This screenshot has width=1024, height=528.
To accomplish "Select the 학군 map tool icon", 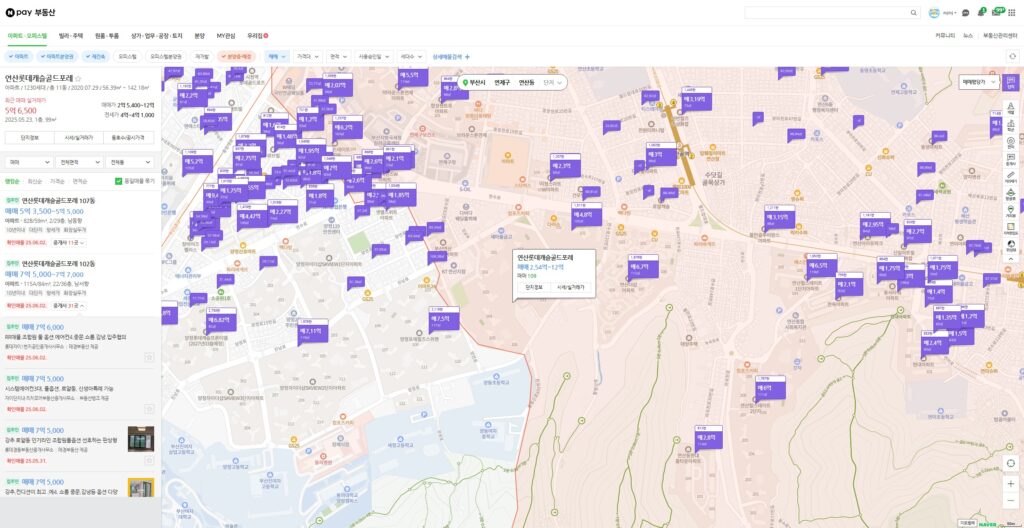I will 1011,125.
